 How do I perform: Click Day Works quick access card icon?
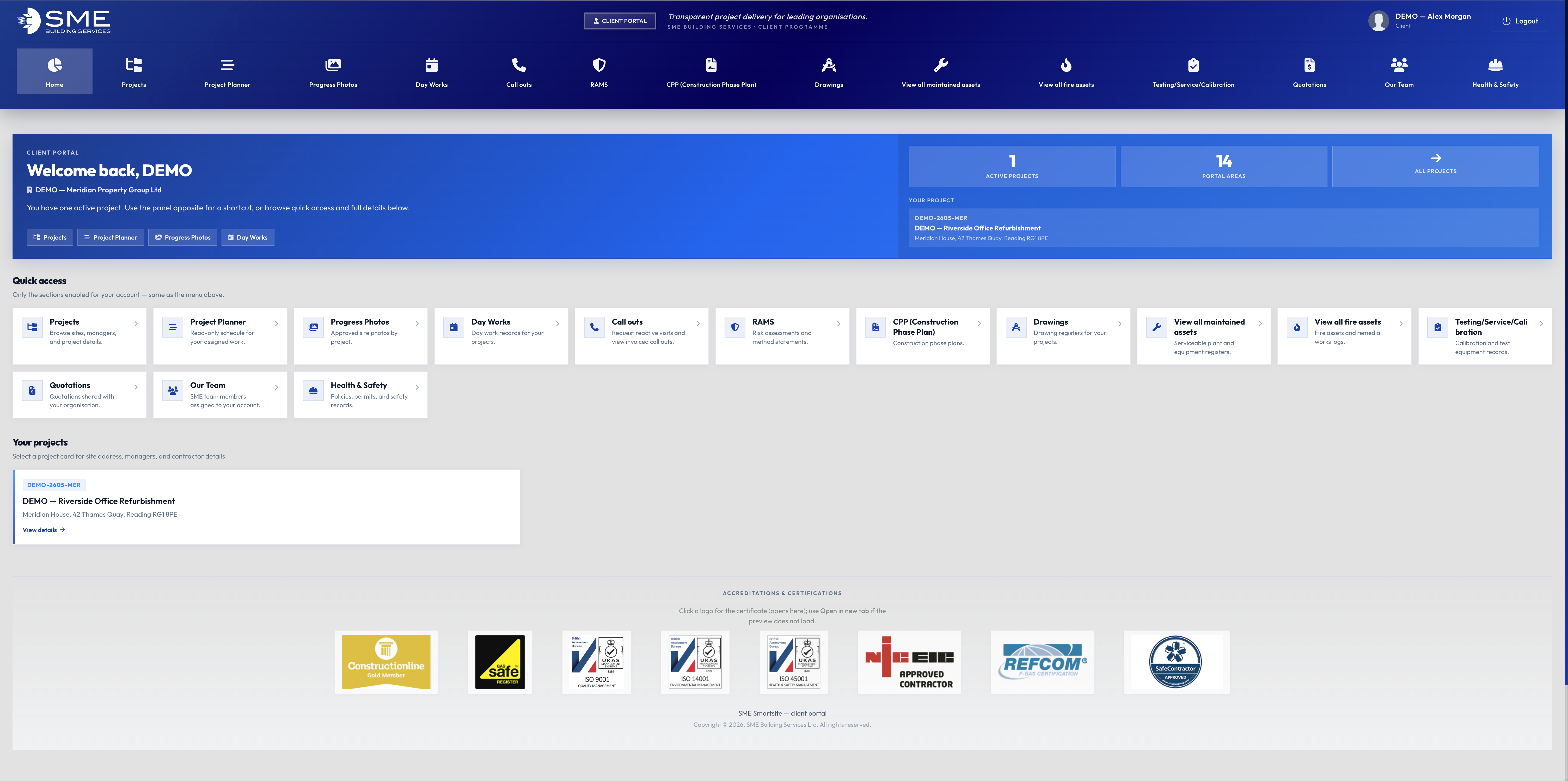(x=454, y=327)
